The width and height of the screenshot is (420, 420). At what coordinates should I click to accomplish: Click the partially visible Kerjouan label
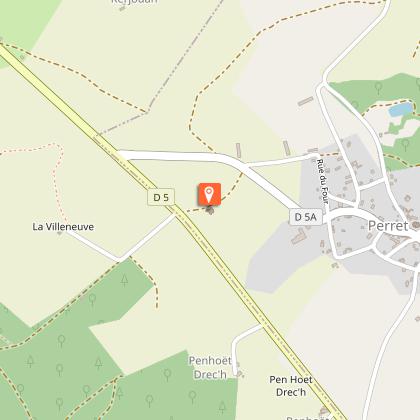(x=134, y=2)
